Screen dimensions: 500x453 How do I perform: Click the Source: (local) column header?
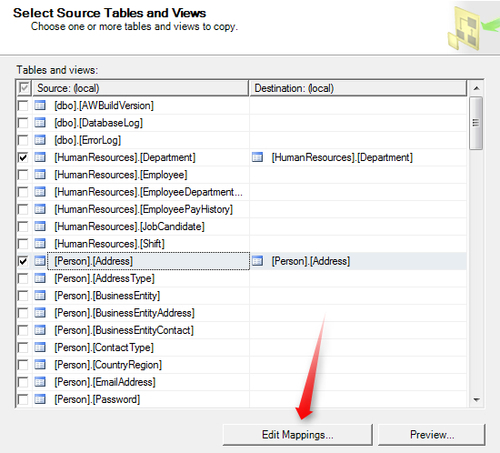(x=140, y=88)
